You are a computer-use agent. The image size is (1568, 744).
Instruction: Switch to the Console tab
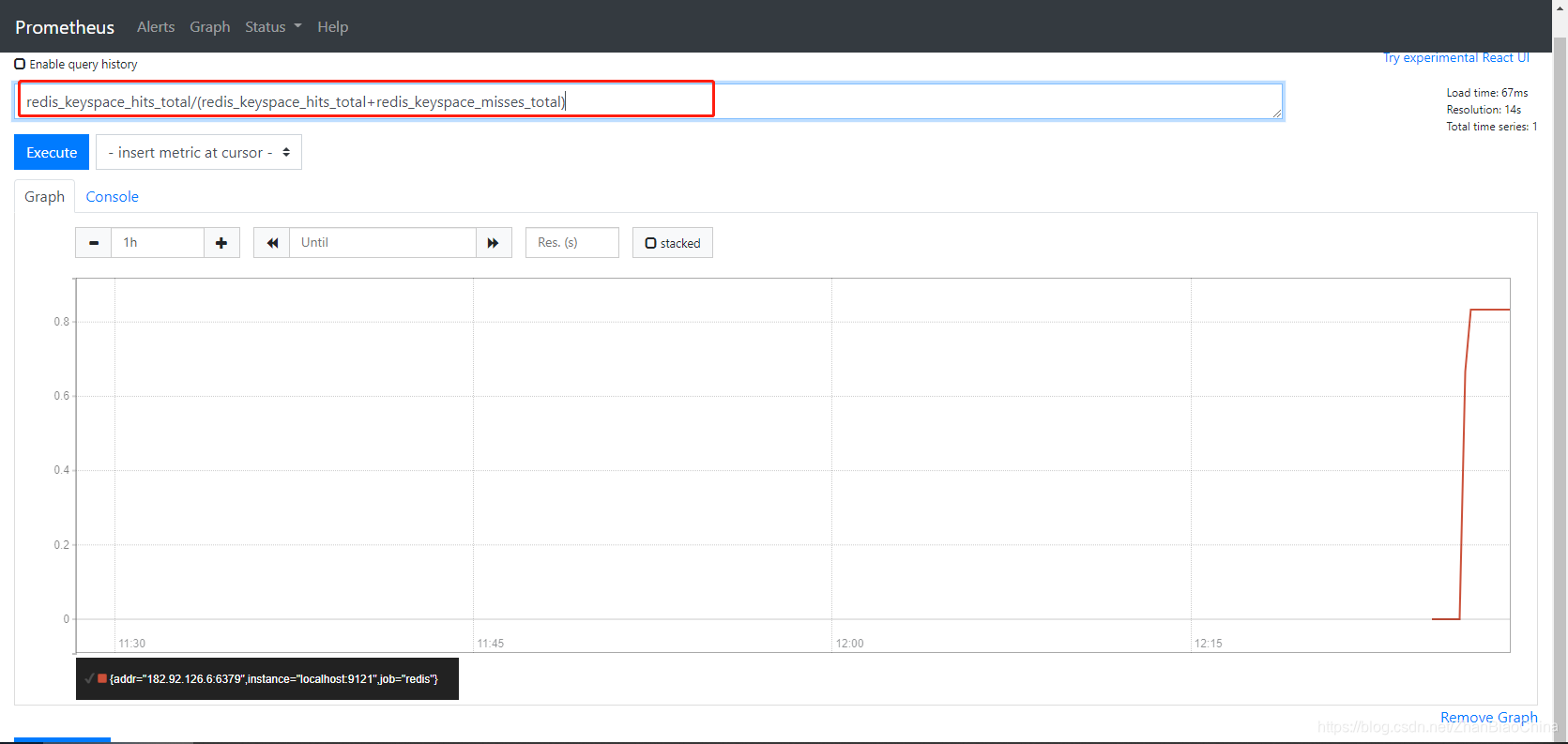[x=113, y=197]
